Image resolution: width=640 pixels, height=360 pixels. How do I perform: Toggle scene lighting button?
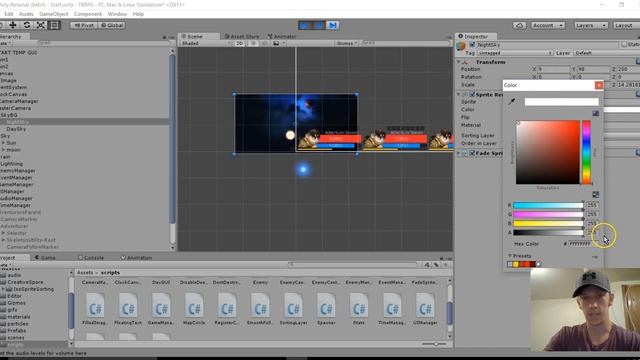(253, 43)
